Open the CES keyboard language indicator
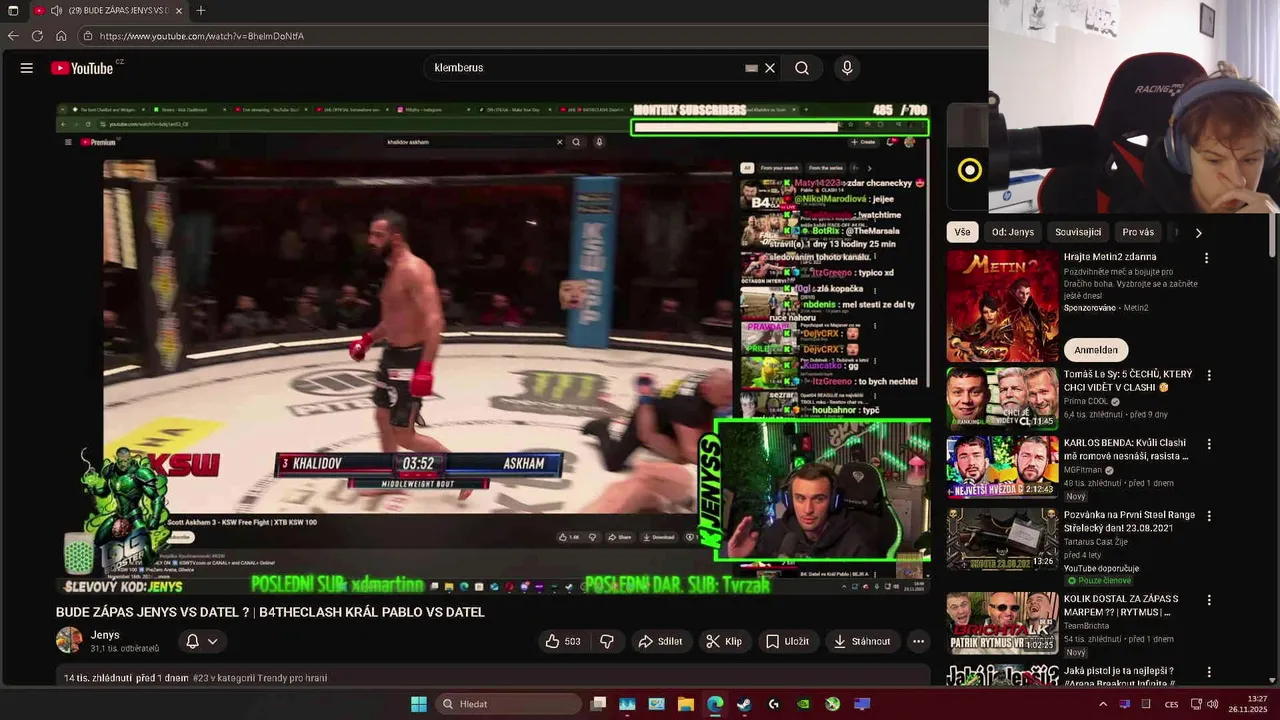Screen dimensions: 1280x720 tap(1171, 704)
